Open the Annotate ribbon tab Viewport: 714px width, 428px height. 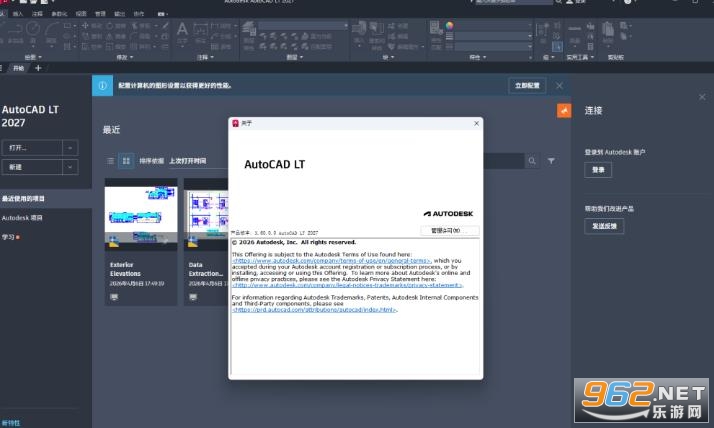click(x=37, y=14)
